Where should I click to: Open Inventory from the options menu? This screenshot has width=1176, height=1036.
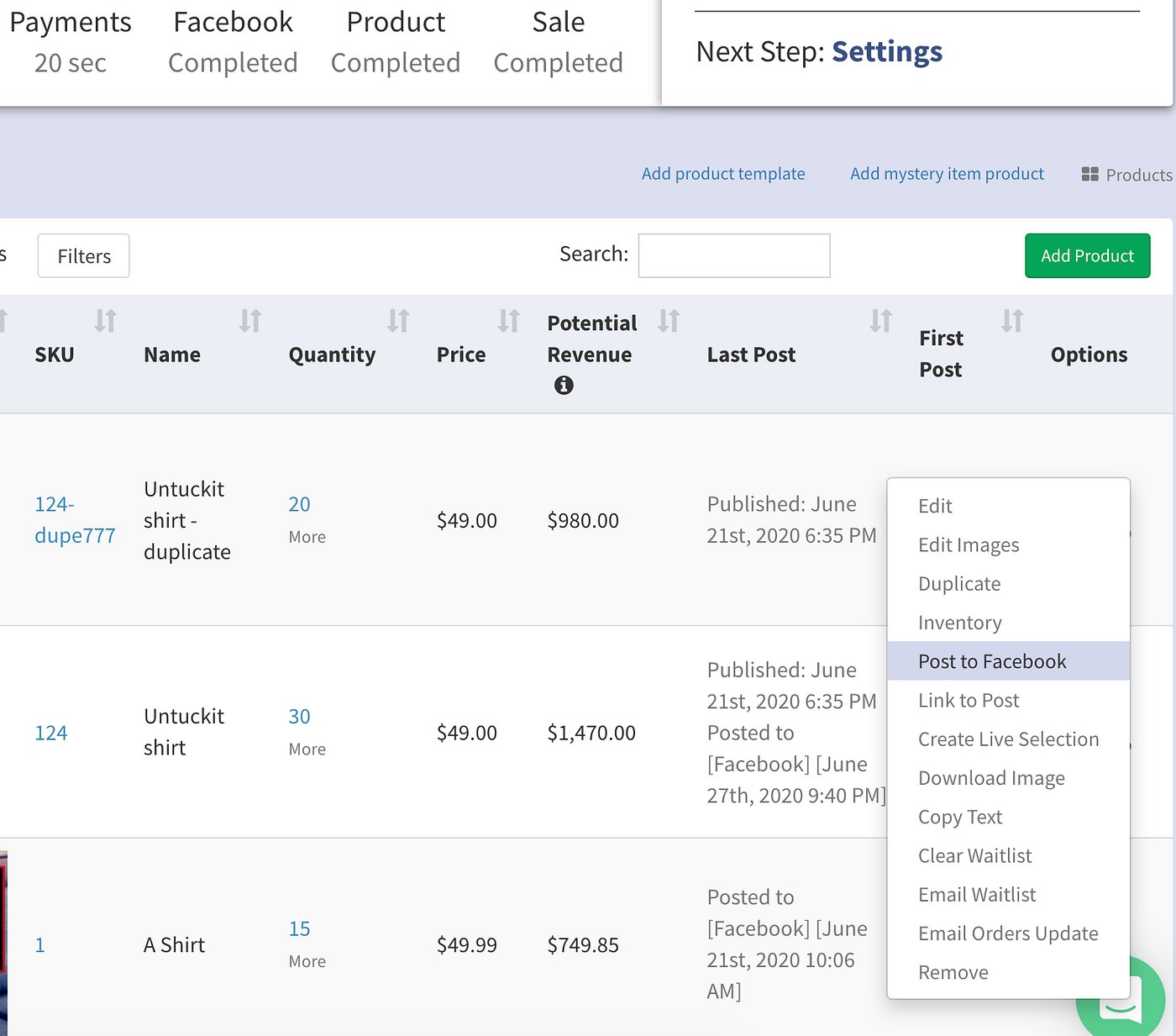click(1009, 623)
